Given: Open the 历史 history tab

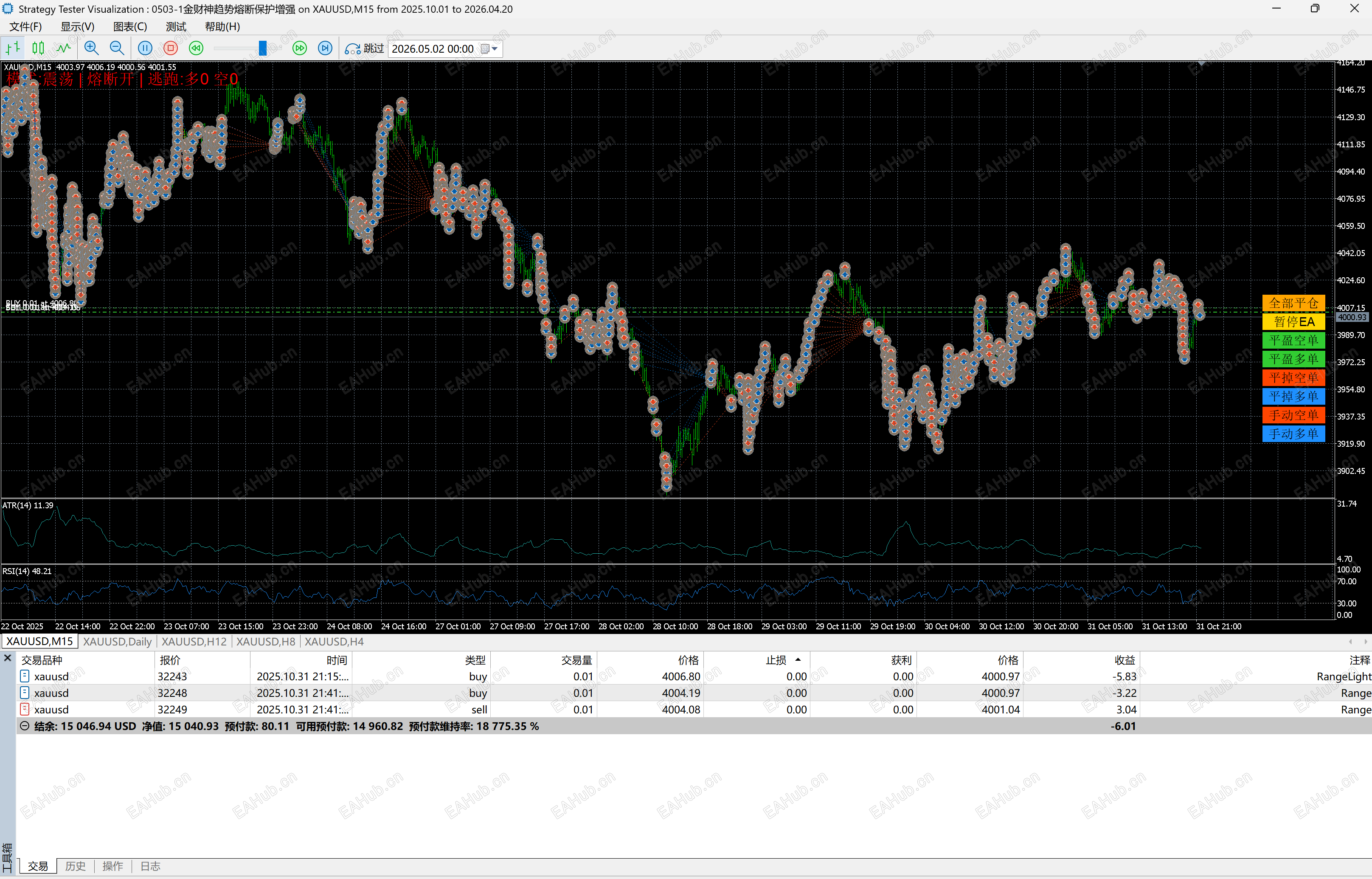Looking at the screenshot, I should coord(75,866).
